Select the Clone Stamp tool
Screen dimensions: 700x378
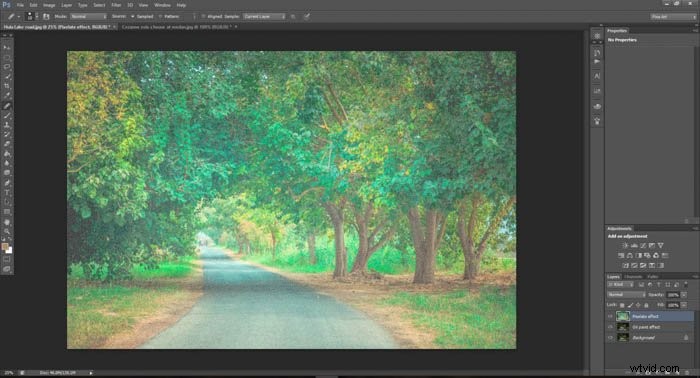7,125
